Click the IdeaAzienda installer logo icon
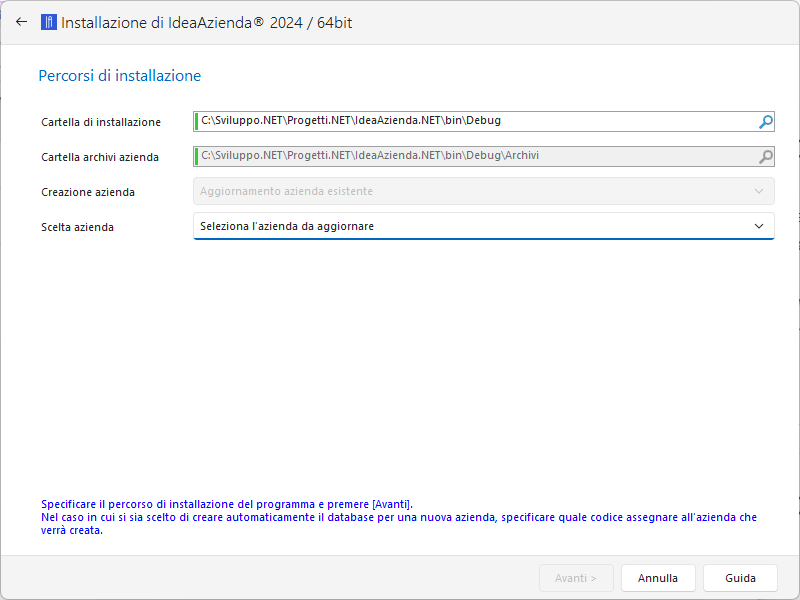The width and height of the screenshot is (800, 600). tap(48, 22)
